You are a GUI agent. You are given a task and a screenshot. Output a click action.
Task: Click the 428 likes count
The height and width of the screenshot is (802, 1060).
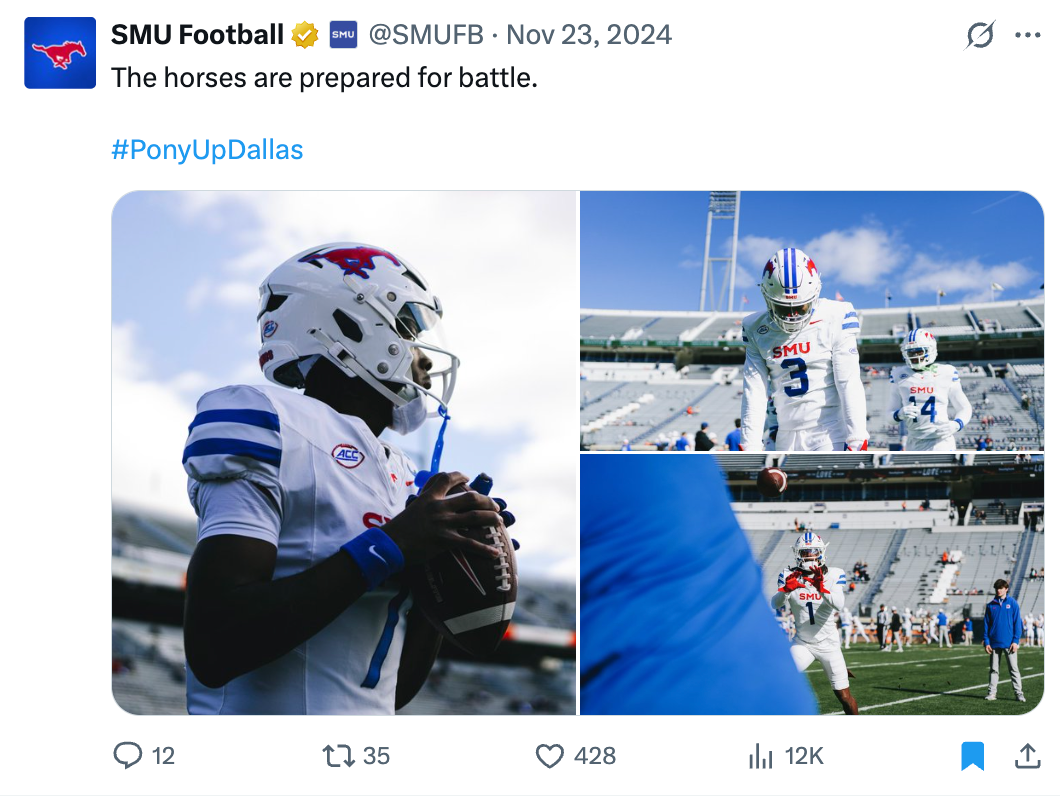pyautogui.click(x=595, y=756)
